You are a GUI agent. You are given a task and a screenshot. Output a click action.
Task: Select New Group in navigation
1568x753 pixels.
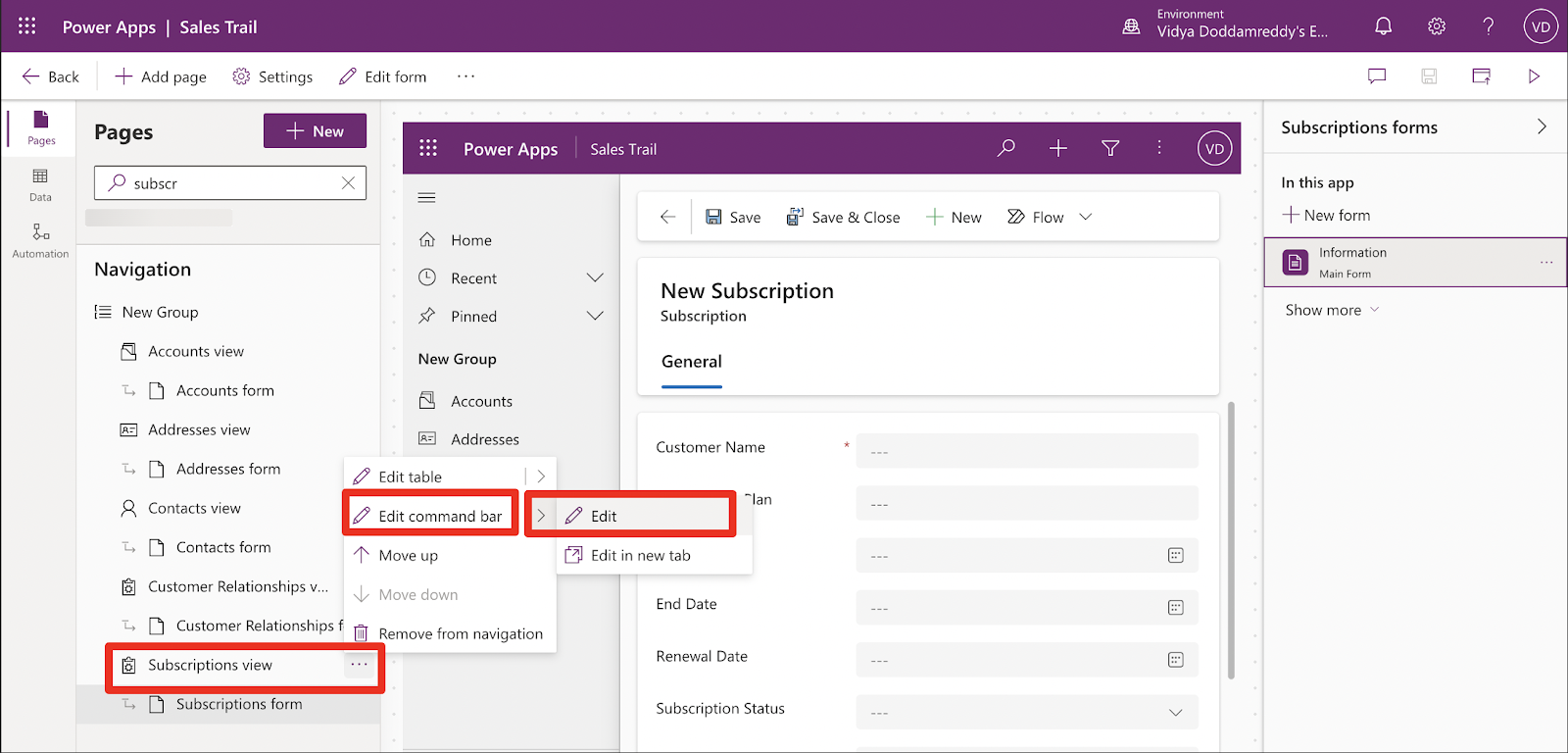pos(160,312)
